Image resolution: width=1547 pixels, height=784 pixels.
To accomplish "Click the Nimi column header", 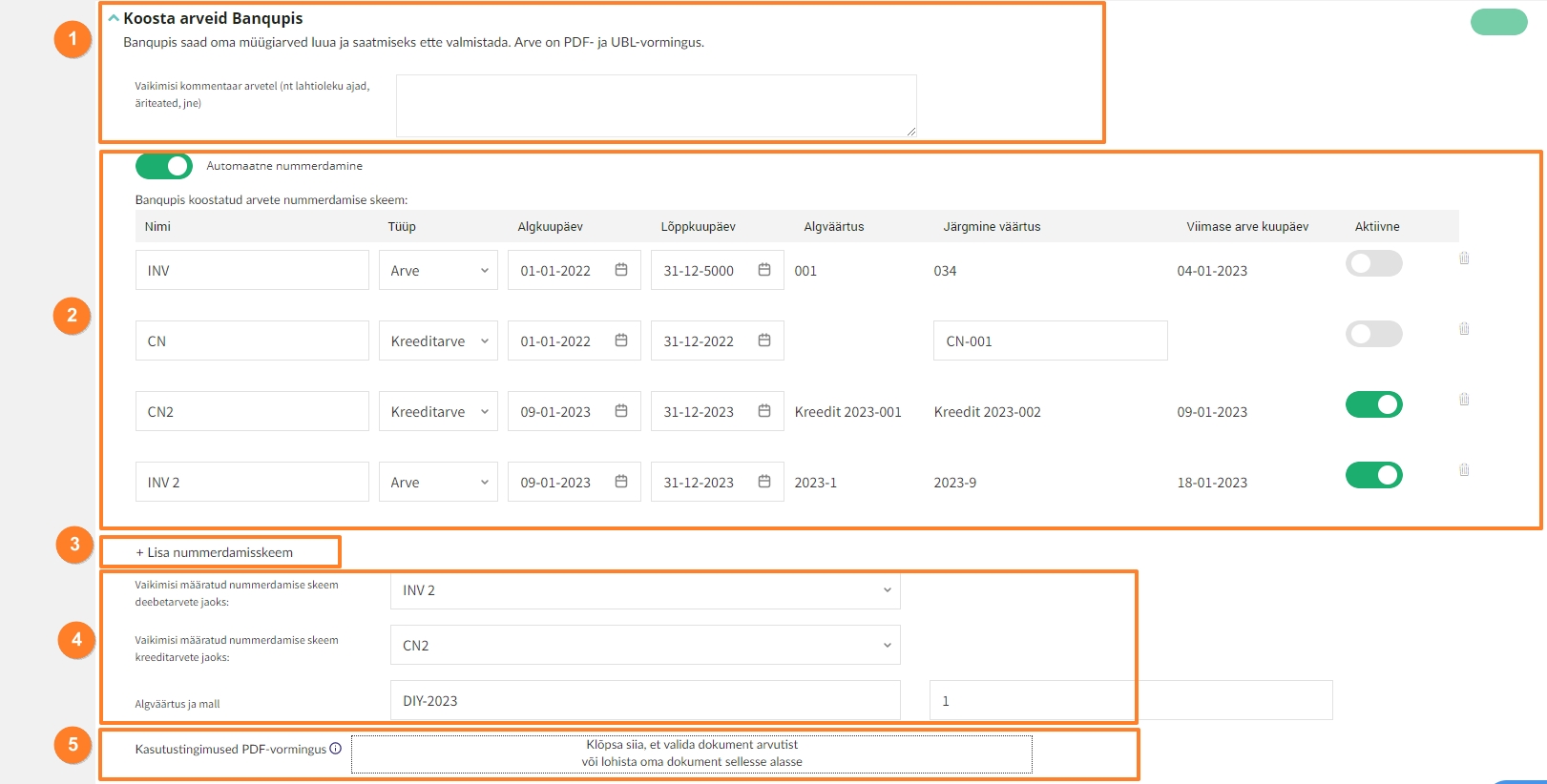I will pos(157,226).
